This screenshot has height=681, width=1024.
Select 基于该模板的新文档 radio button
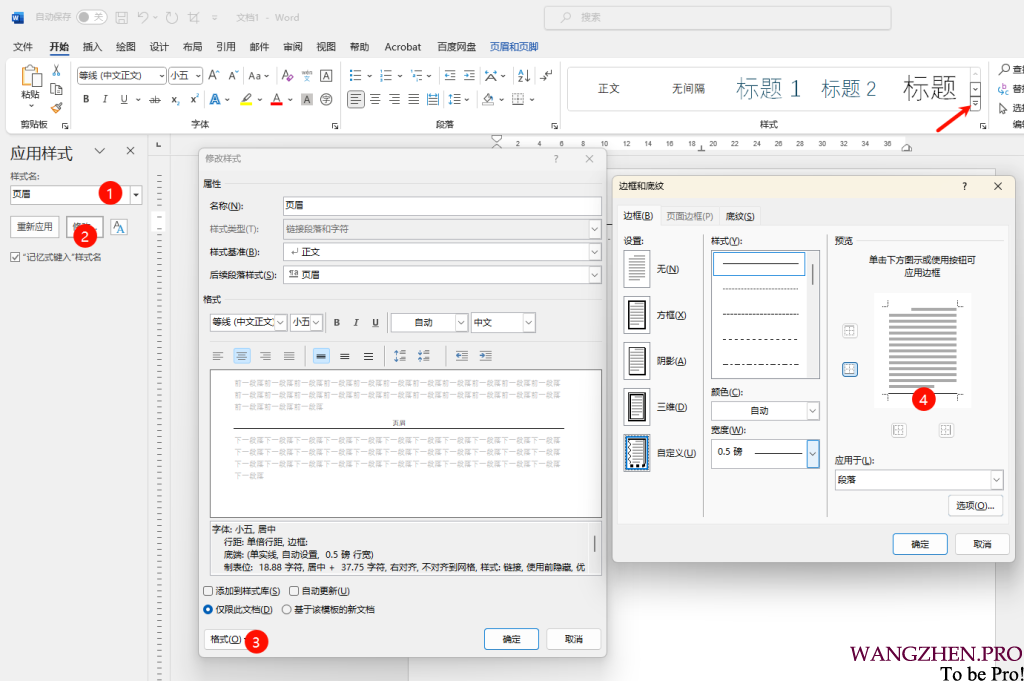287,609
